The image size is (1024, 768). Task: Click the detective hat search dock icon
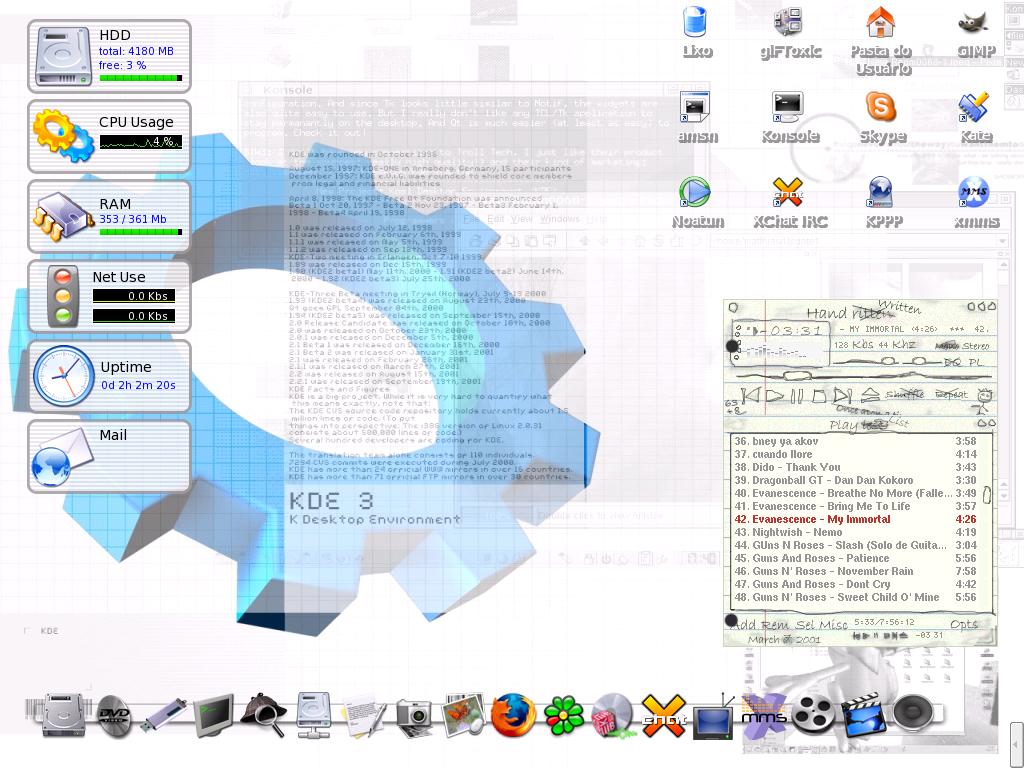[x=263, y=714]
